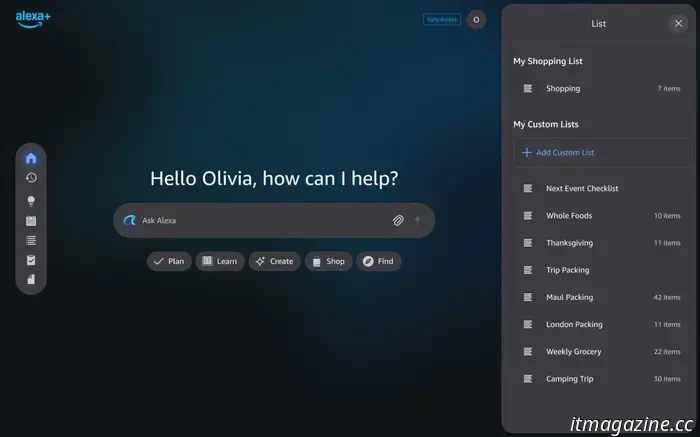Open the documents sidebar icon at bottom
Viewport: 700px width, 437px height.
click(31, 279)
